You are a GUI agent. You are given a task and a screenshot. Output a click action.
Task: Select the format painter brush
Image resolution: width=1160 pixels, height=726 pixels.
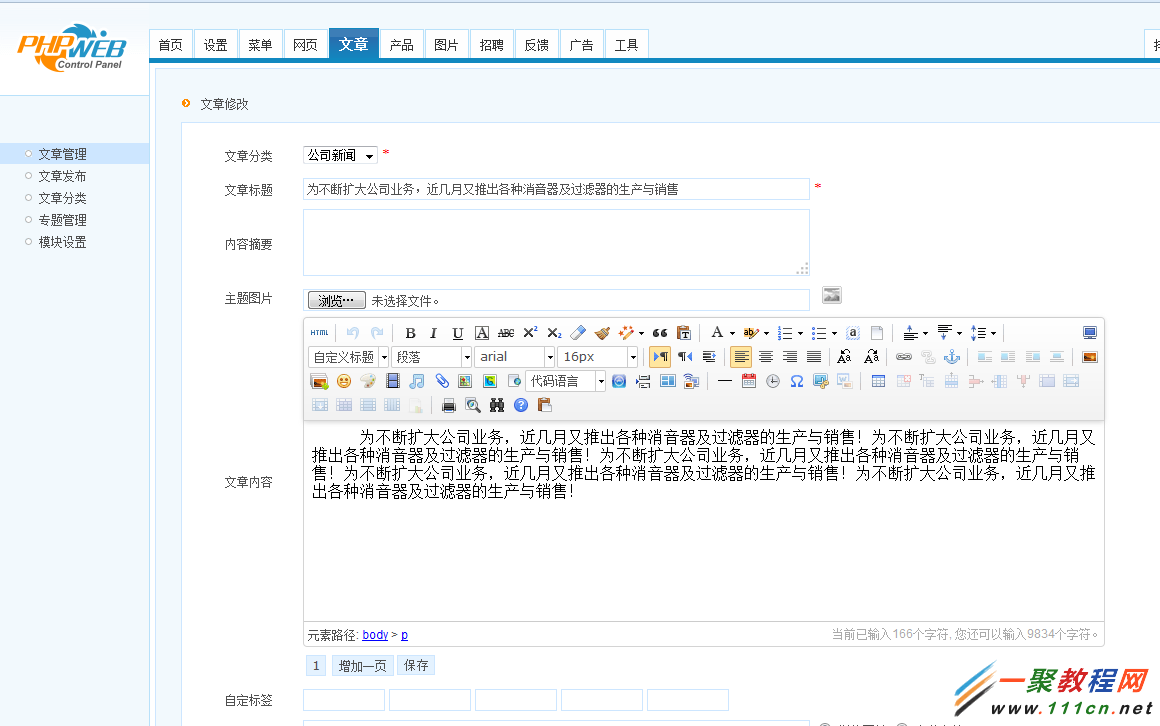[602, 333]
